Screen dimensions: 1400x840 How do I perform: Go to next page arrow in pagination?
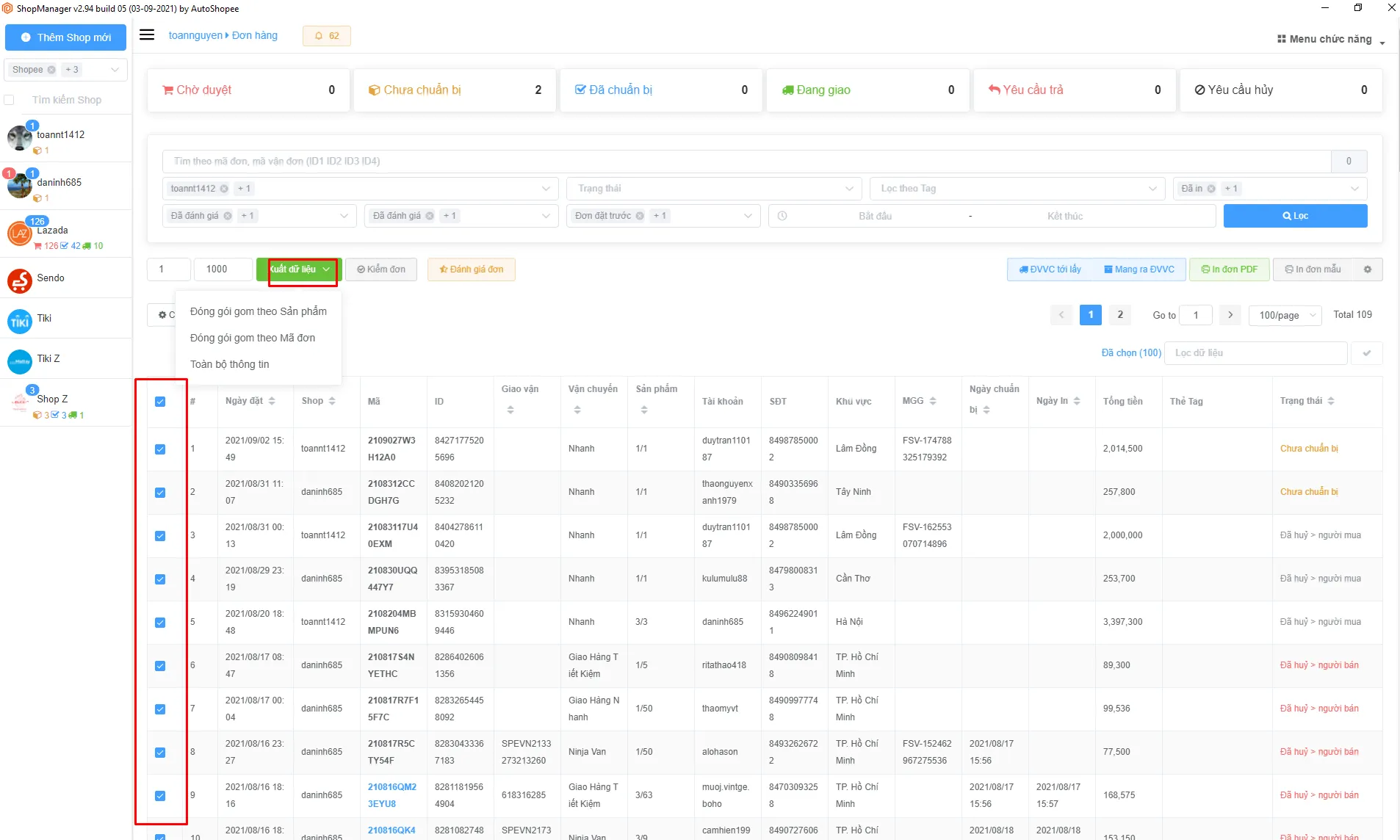[1230, 315]
